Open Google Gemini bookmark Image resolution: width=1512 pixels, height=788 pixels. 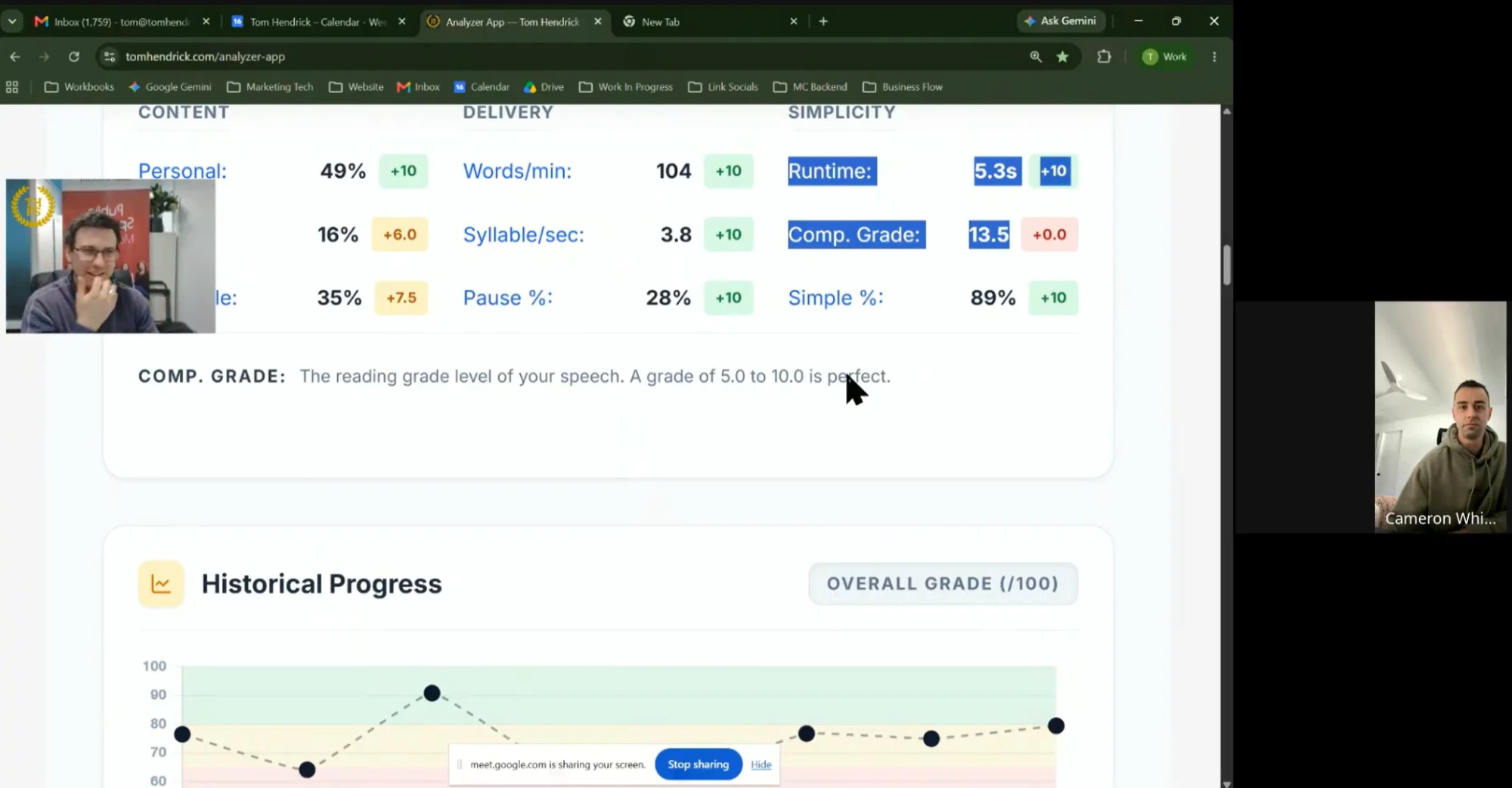pyautogui.click(x=170, y=87)
